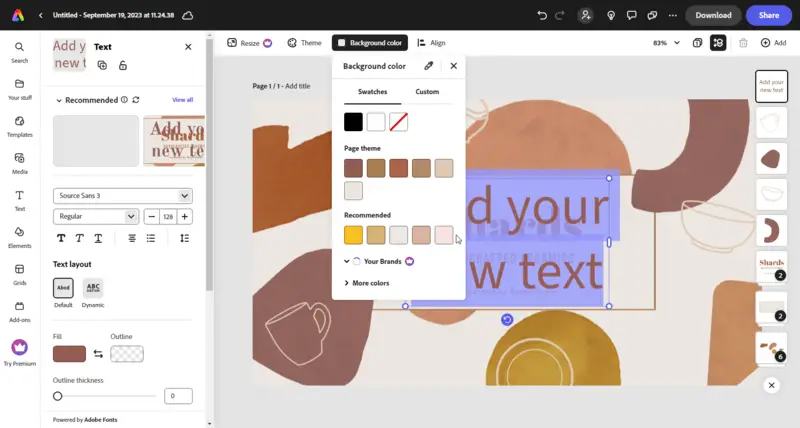Collapse the Recommended section
The width and height of the screenshot is (800, 428).
click(59, 100)
